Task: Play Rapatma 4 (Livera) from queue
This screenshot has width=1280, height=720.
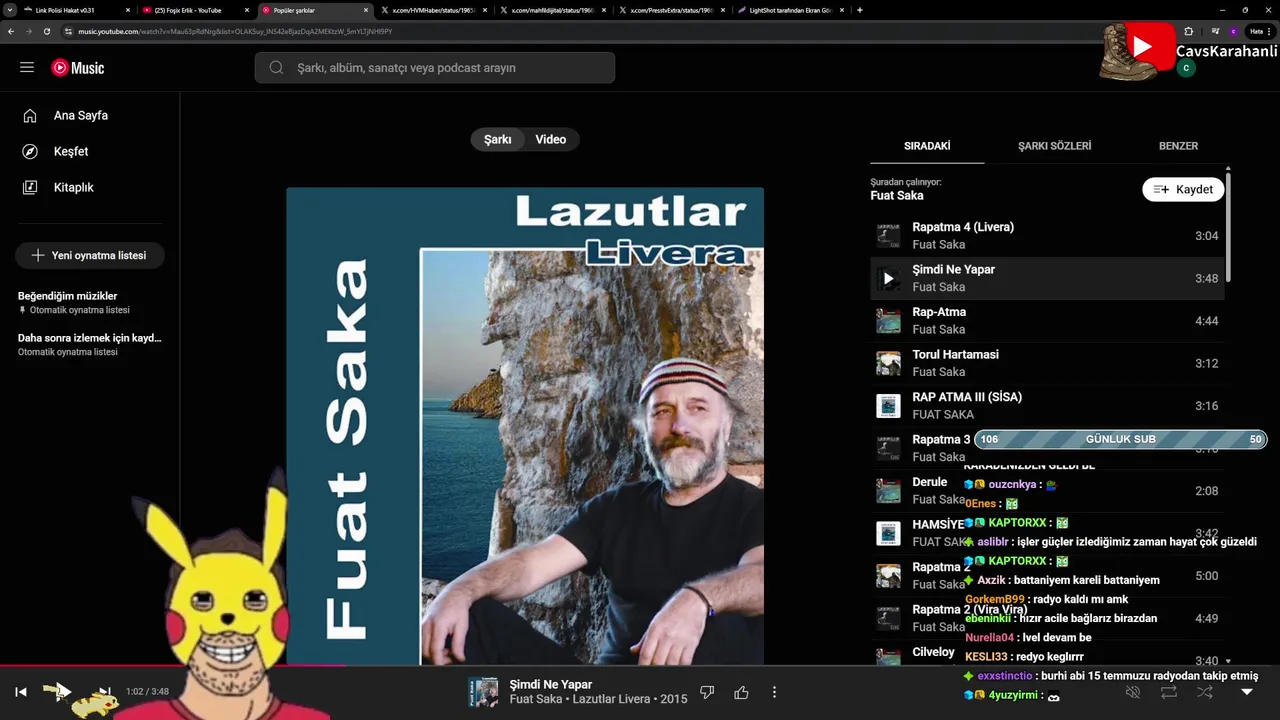Action: coord(1047,236)
